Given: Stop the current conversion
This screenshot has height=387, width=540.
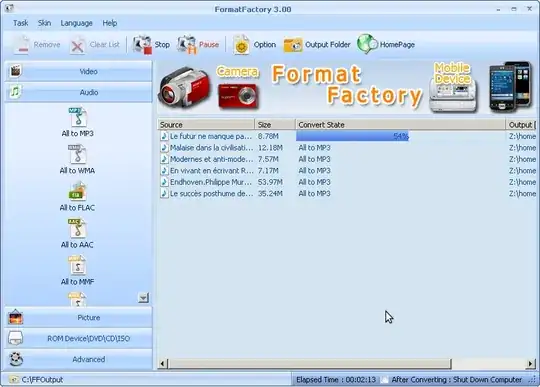Looking at the screenshot, I should click(152, 45).
